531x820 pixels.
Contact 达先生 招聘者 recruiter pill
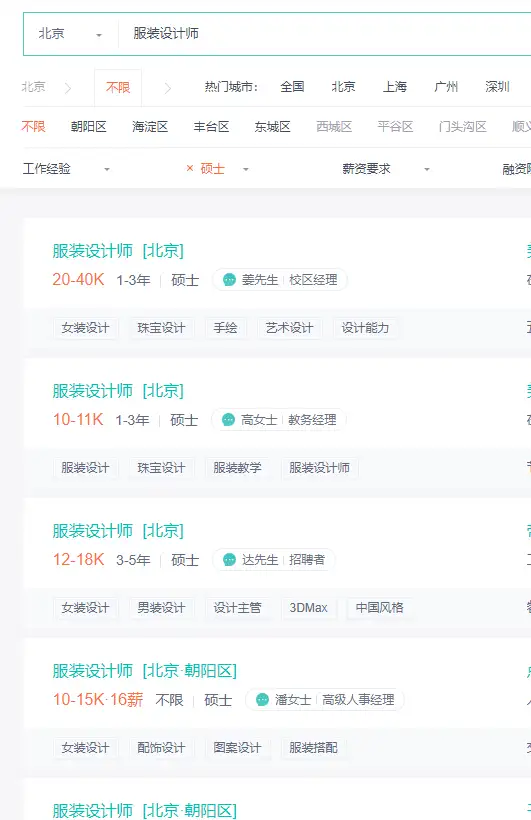pyautogui.click(x=274, y=560)
